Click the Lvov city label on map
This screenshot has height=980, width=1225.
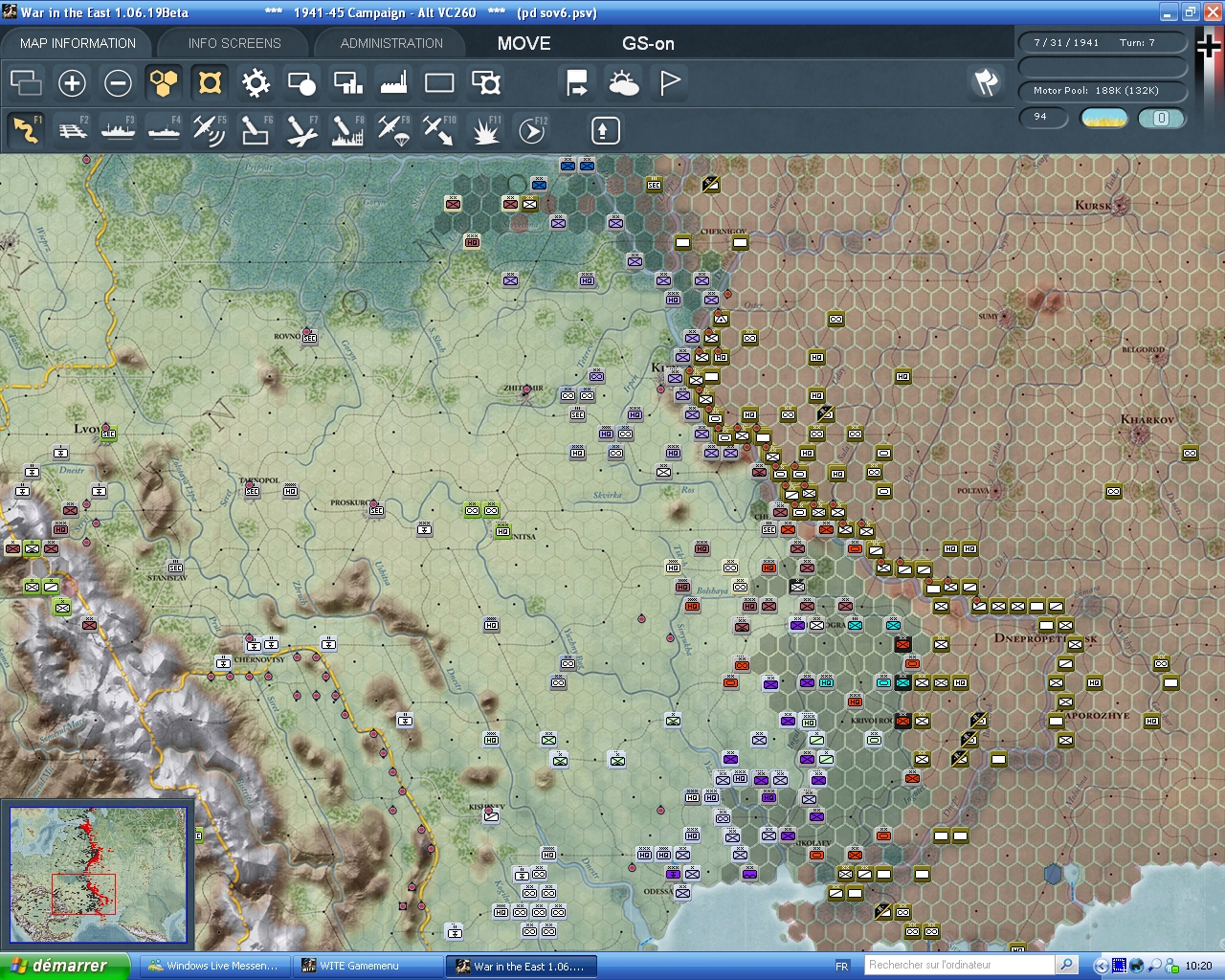(88, 429)
